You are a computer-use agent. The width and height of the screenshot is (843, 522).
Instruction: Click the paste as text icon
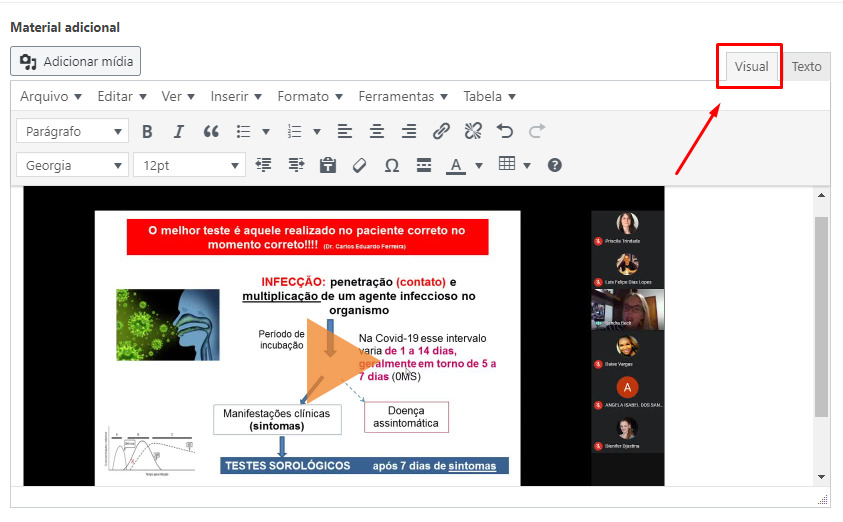[x=327, y=165]
